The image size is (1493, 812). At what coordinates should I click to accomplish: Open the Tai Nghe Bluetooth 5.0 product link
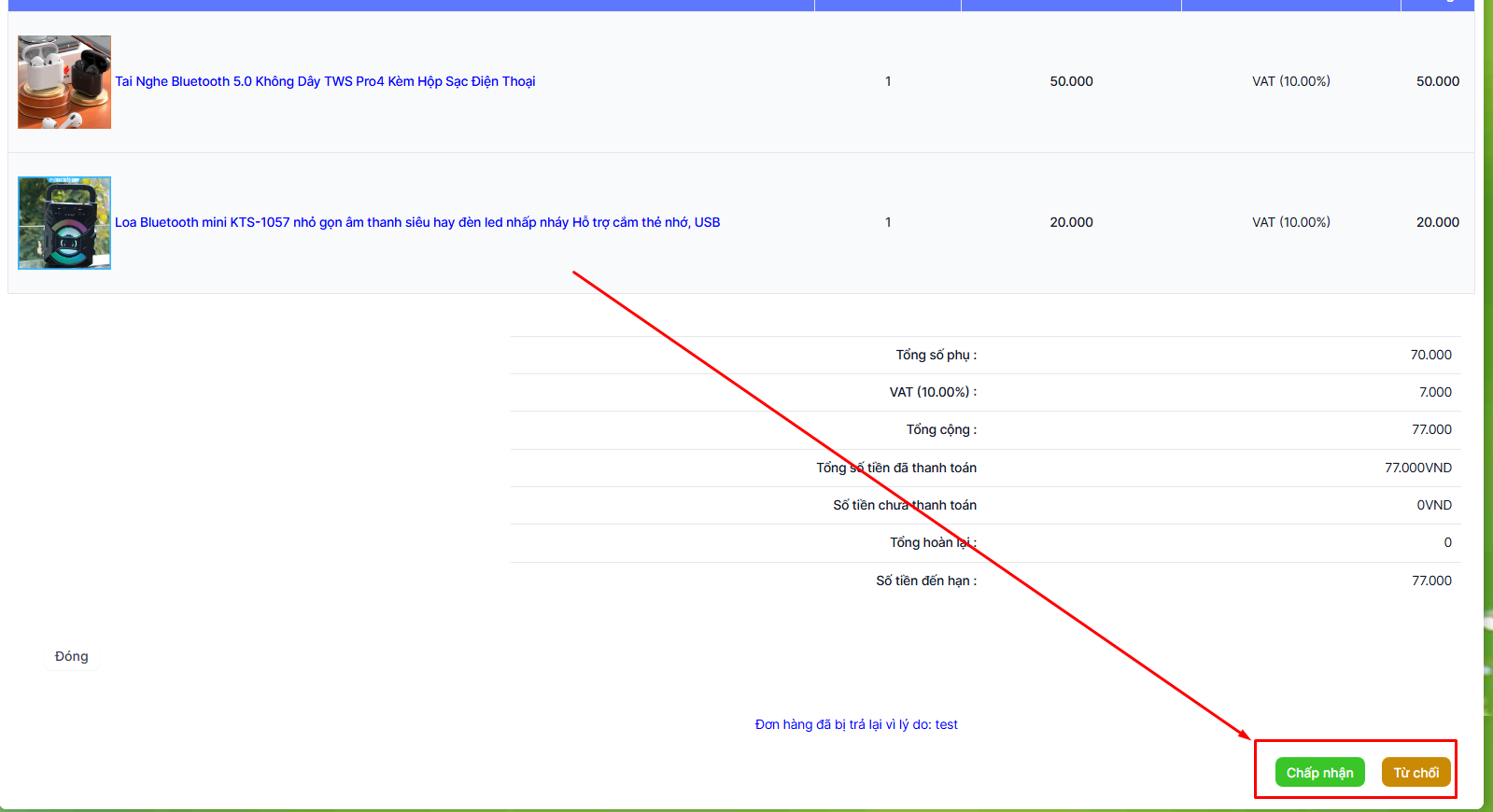(325, 82)
